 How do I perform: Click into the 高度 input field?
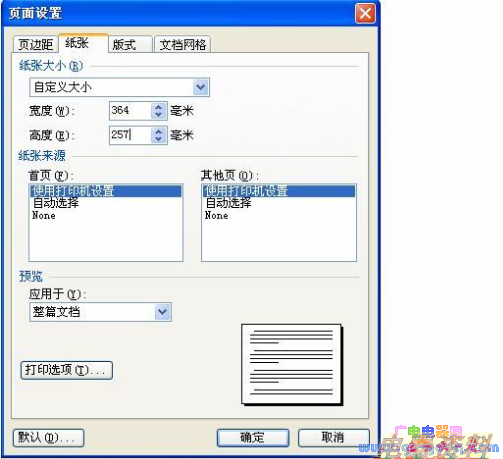point(130,135)
